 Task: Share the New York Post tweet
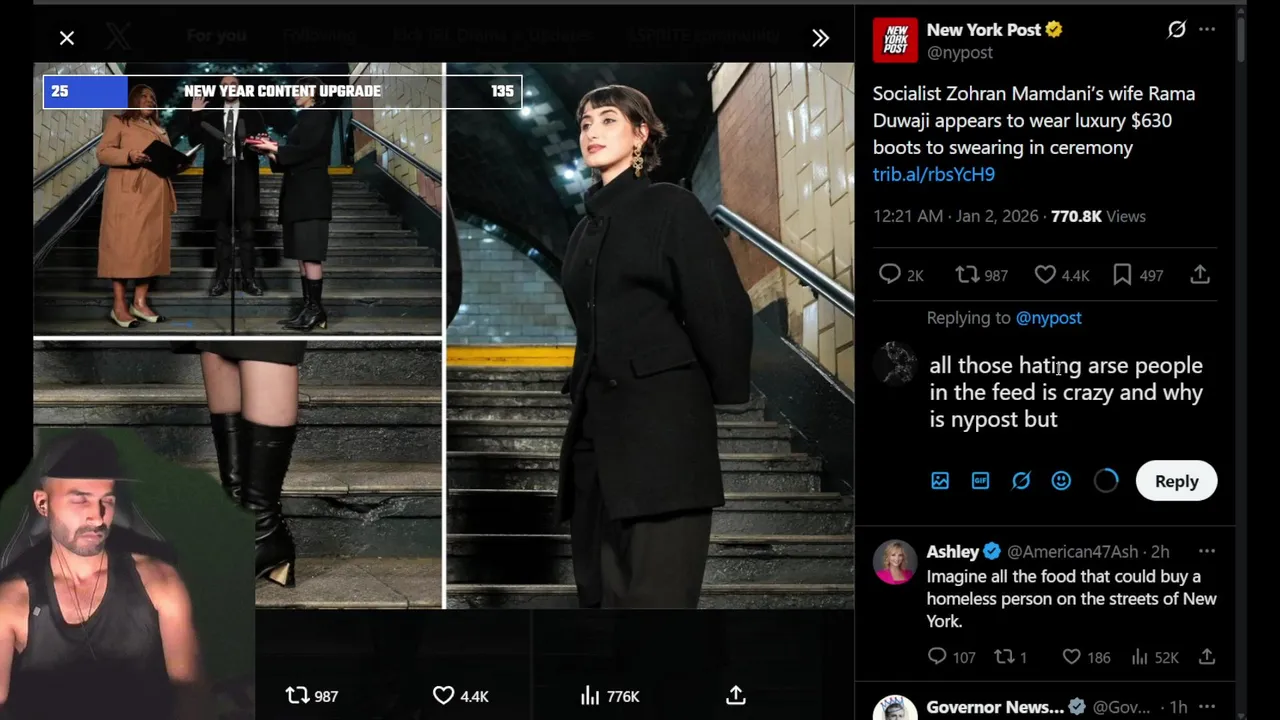(x=1200, y=274)
